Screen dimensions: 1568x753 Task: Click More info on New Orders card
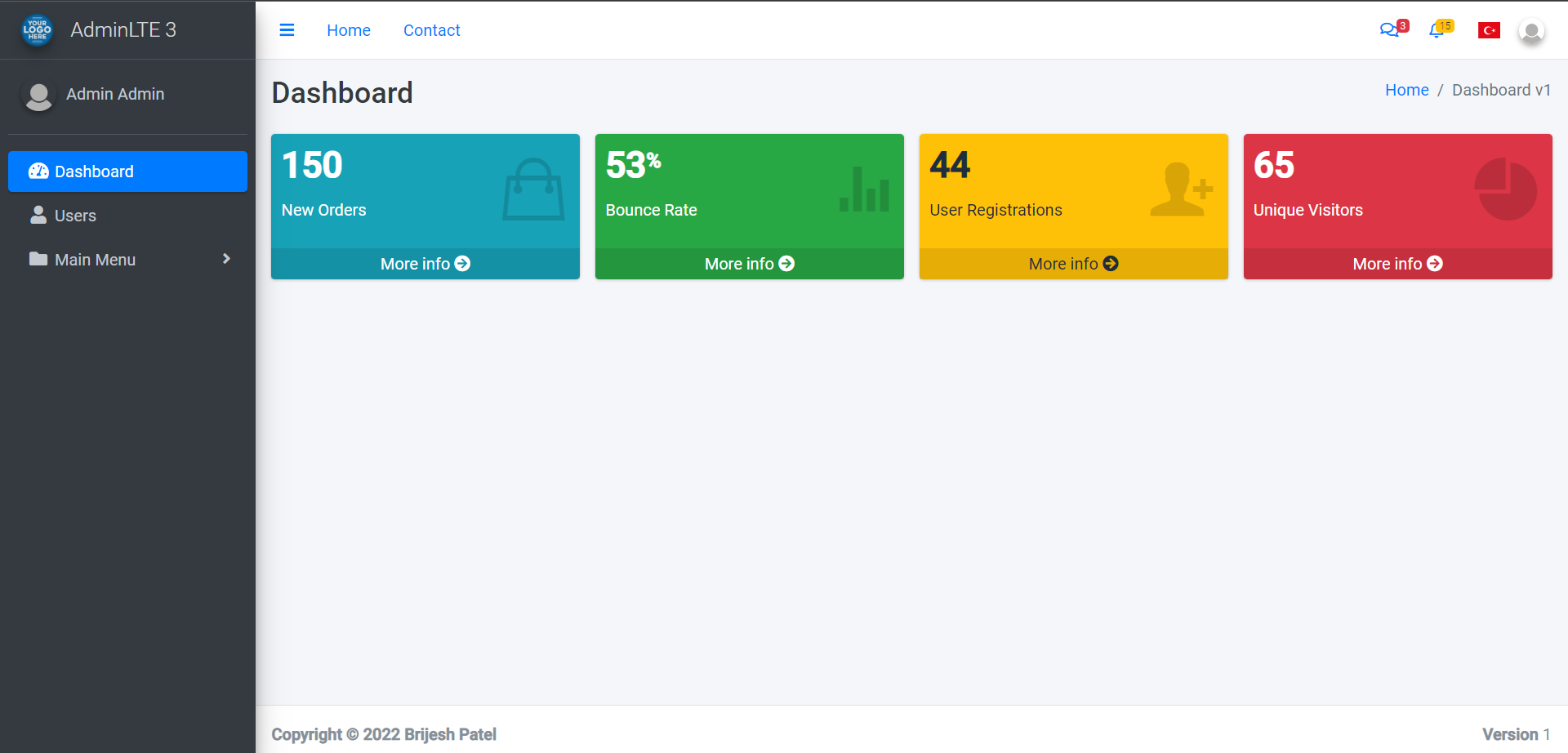click(425, 264)
